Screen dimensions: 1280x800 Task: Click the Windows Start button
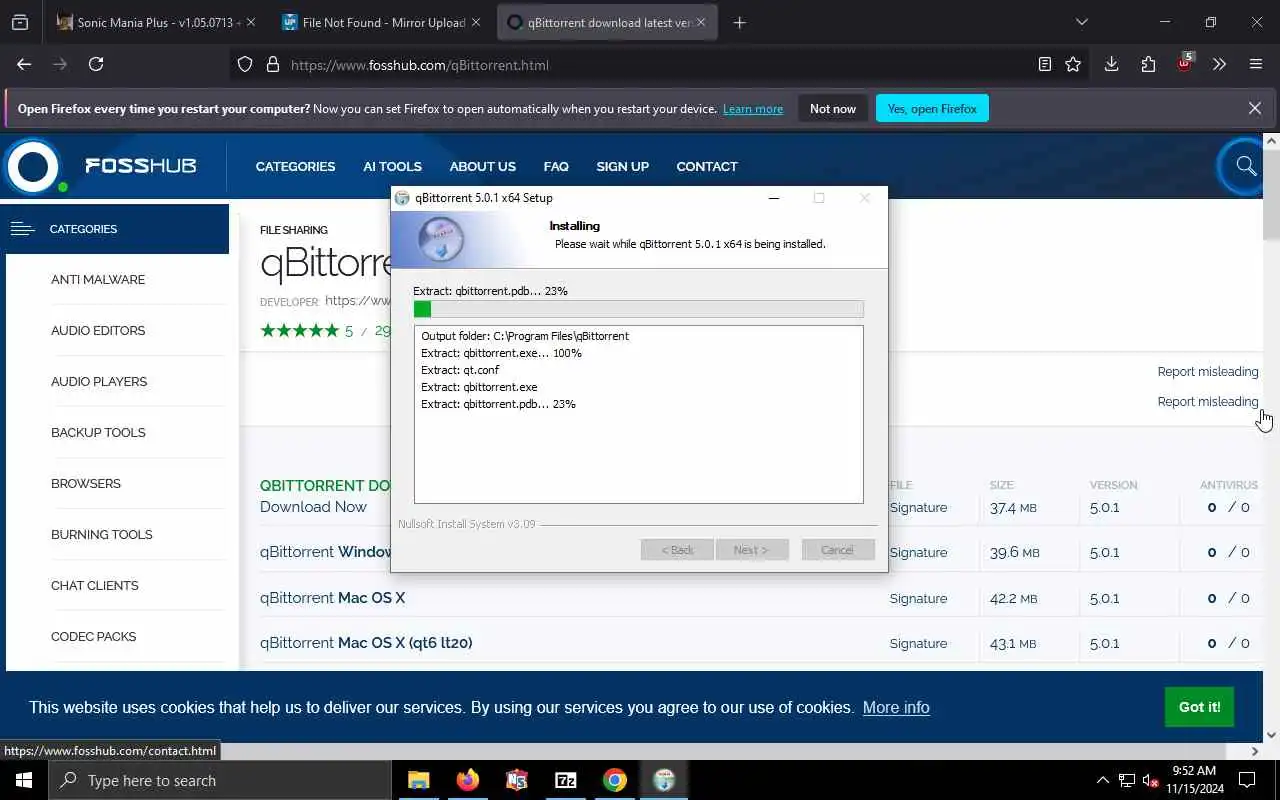(x=24, y=780)
